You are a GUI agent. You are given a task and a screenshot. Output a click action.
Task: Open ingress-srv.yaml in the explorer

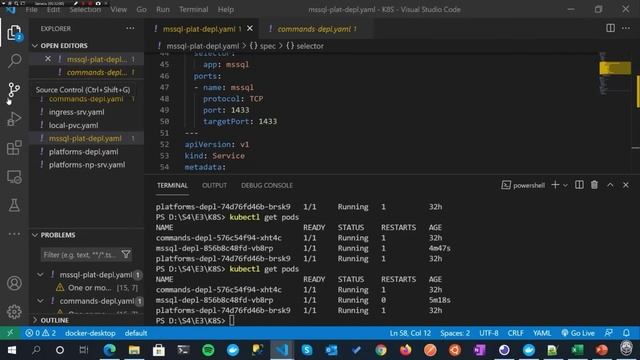pos(76,112)
